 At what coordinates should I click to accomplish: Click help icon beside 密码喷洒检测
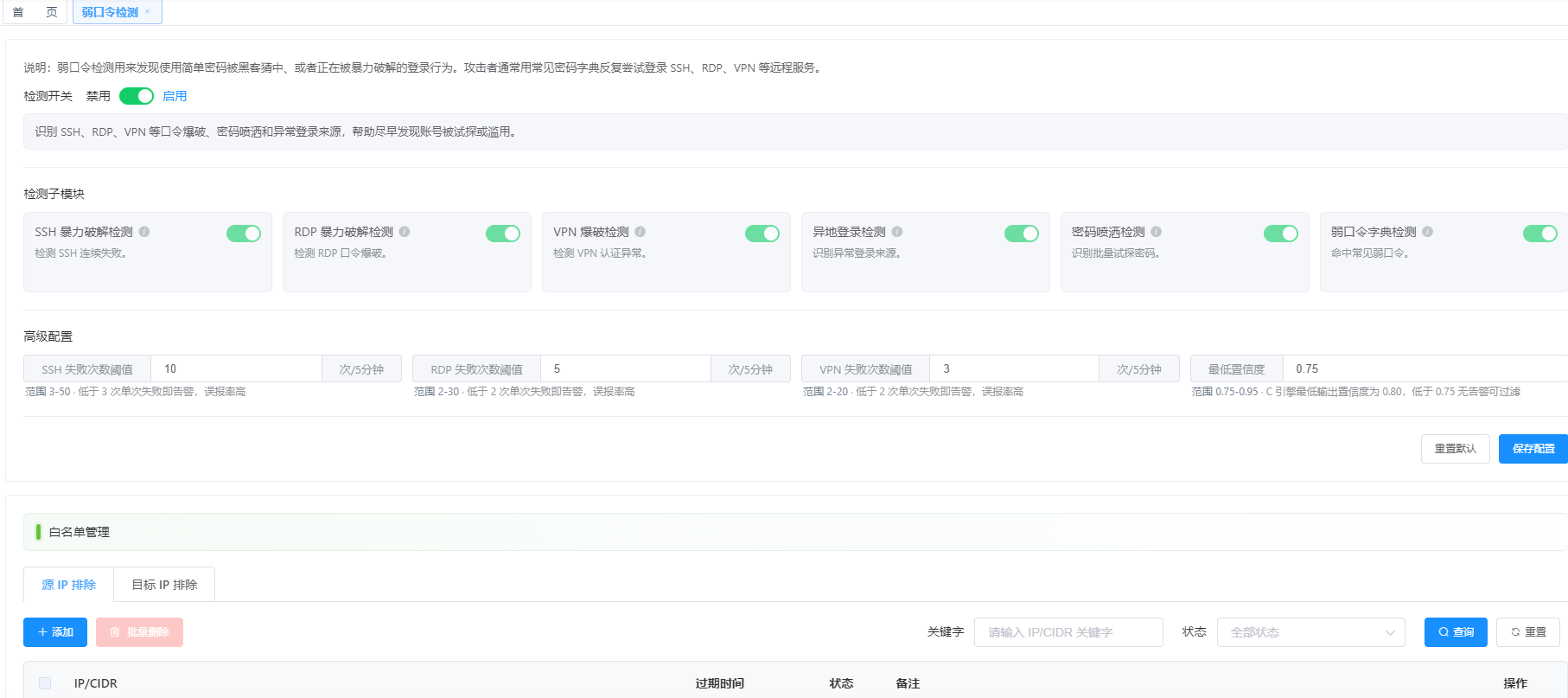coord(1157,232)
